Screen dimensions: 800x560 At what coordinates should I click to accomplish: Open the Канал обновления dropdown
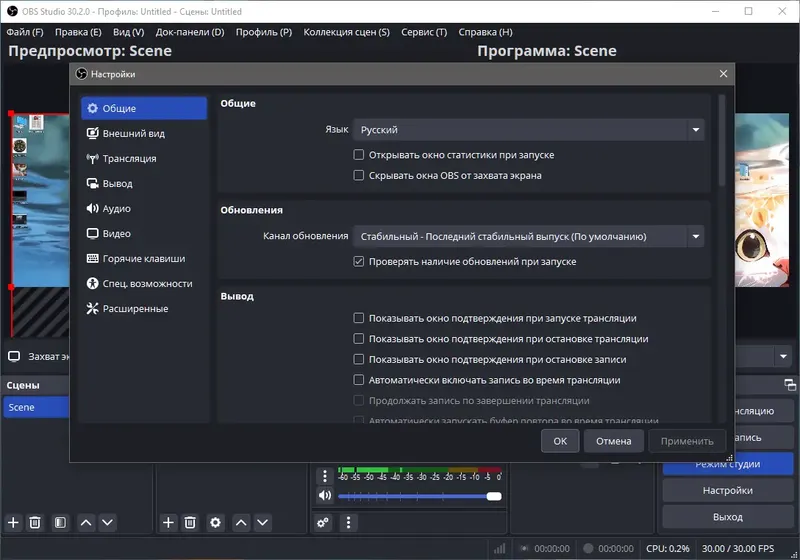coord(529,236)
